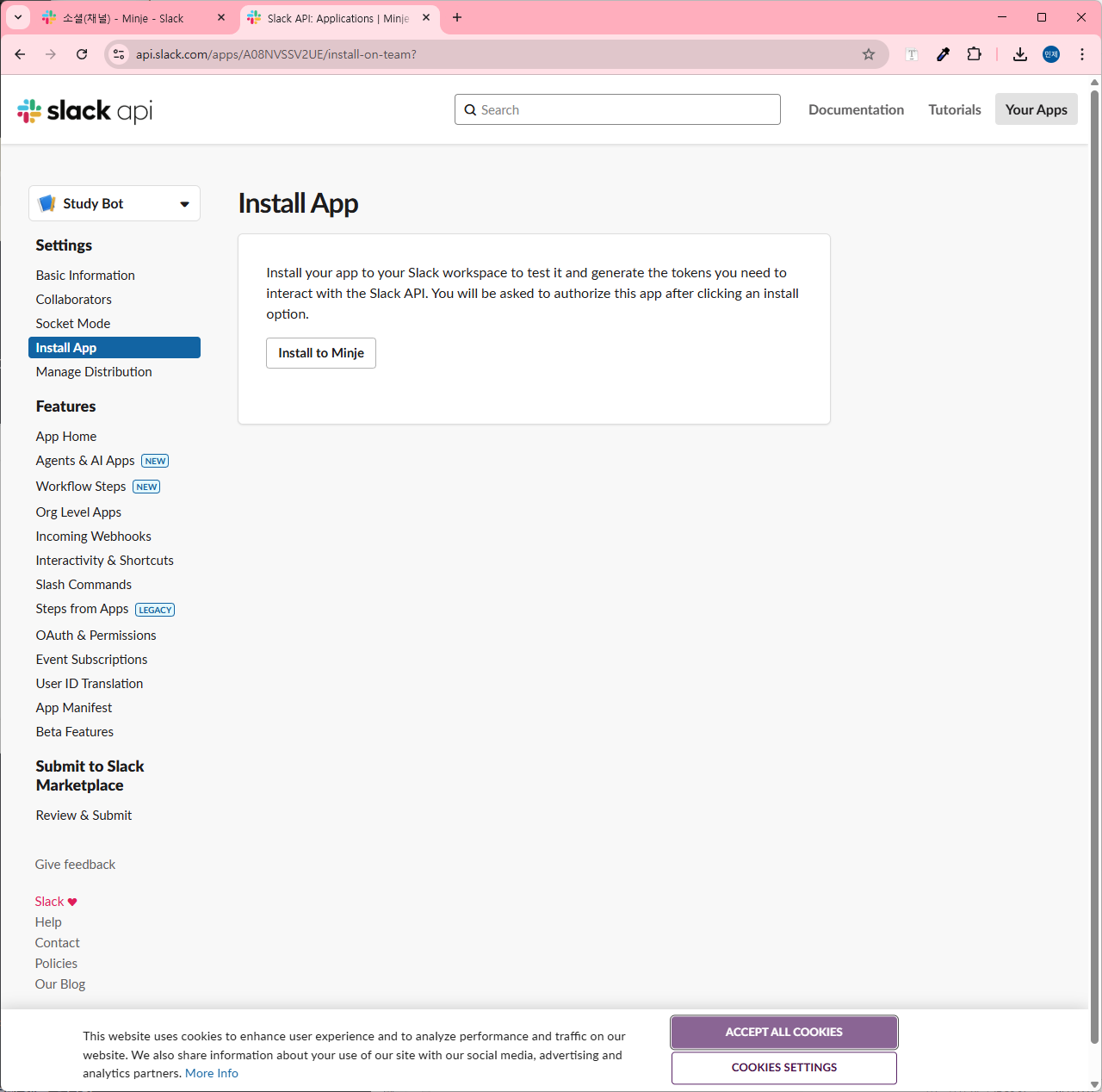
Task: Go to OAuth & Permissions
Action: [x=96, y=636]
